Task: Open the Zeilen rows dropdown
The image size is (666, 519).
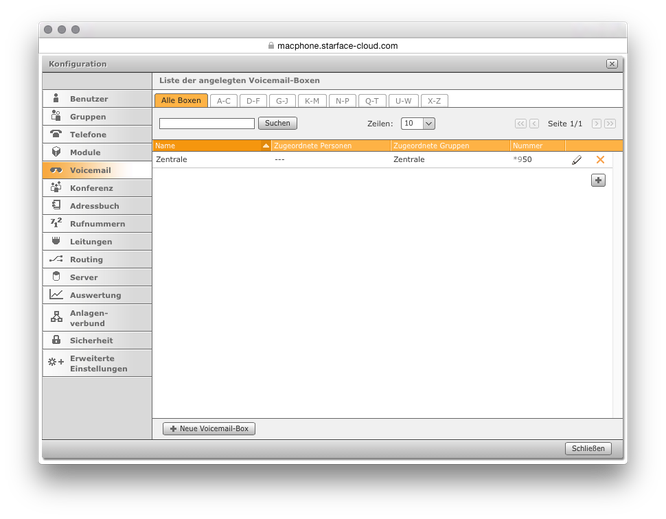Action: tap(429, 124)
